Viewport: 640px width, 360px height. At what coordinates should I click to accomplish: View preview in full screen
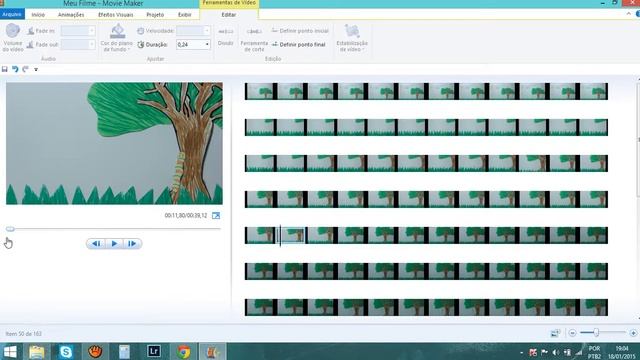[216, 216]
